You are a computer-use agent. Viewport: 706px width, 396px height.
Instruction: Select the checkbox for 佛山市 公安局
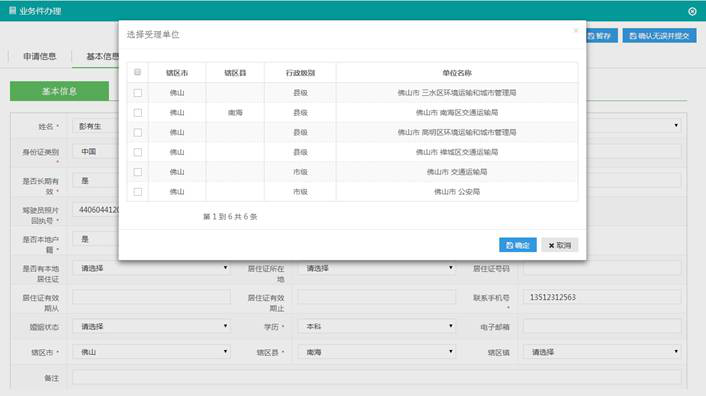[x=138, y=192]
